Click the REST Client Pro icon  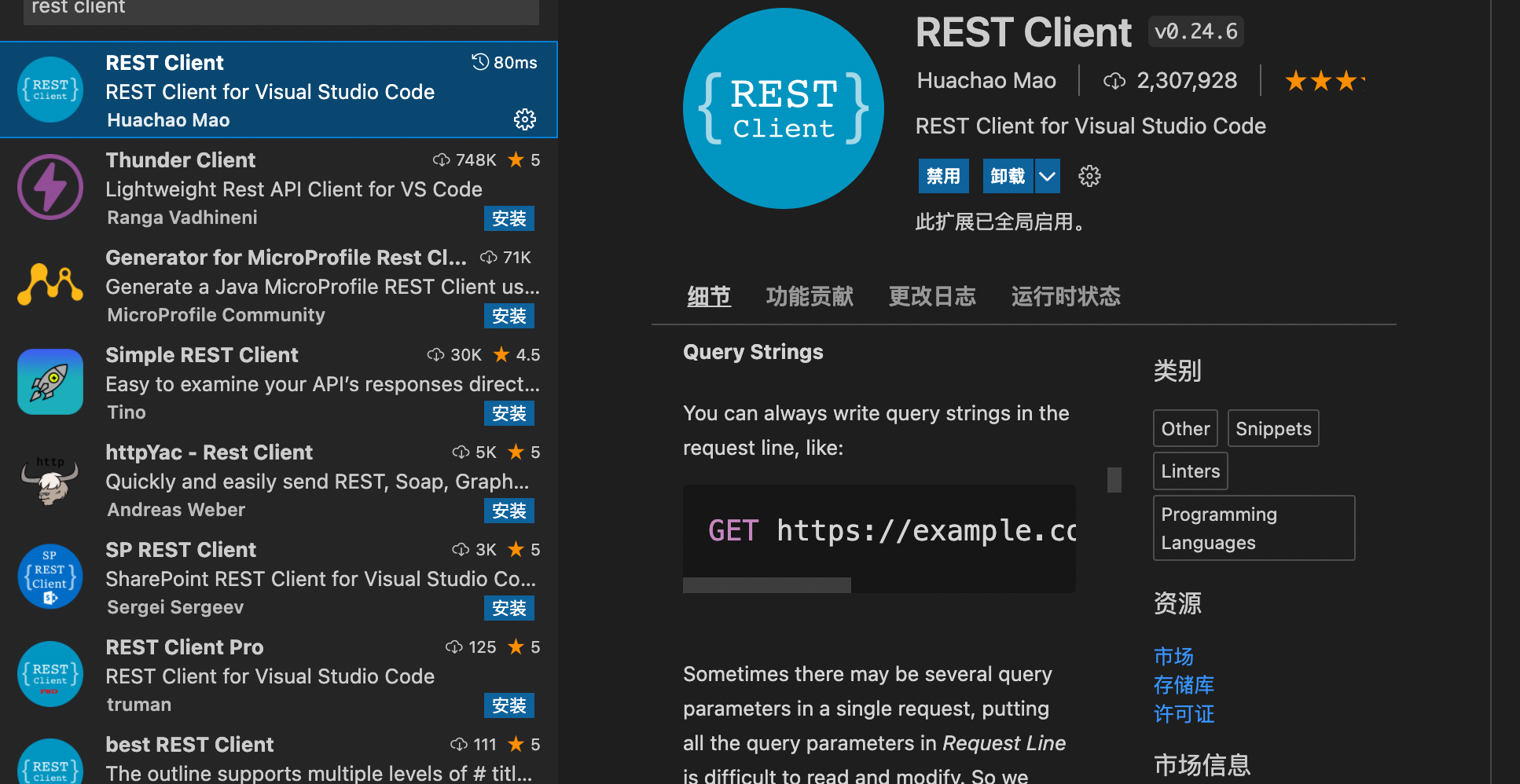click(x=50, y=674)
